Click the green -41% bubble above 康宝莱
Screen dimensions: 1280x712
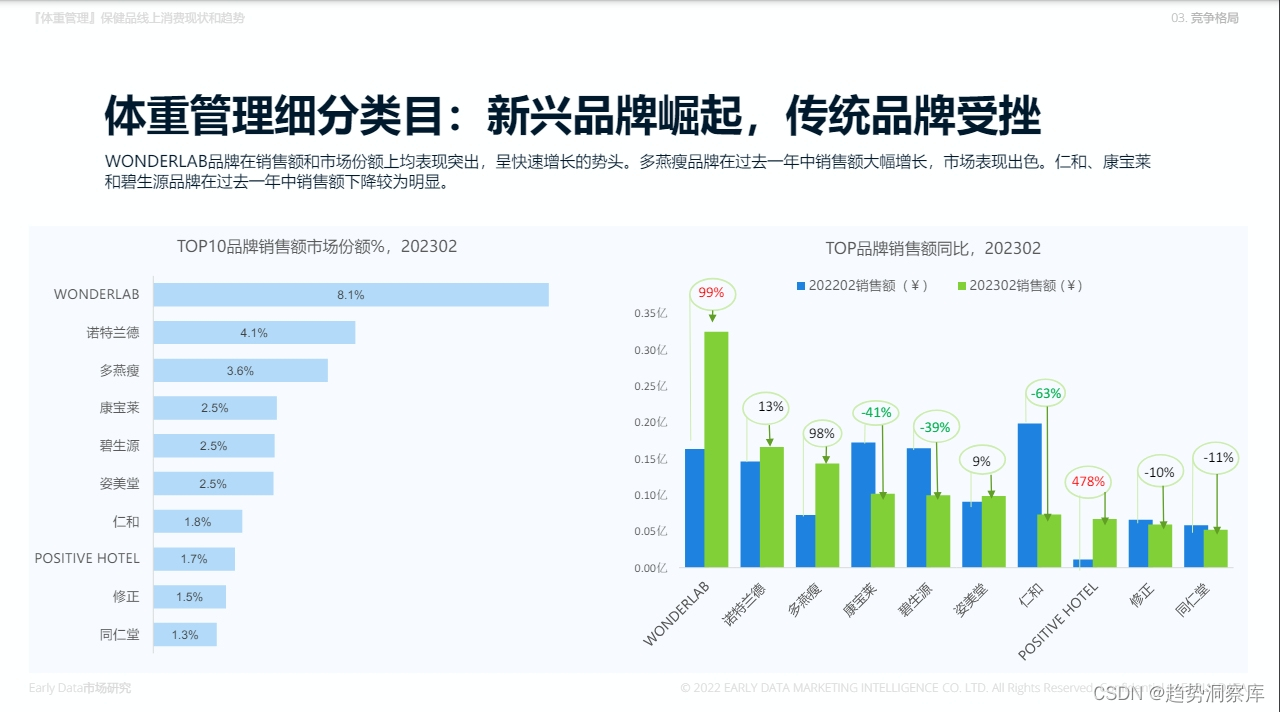click(877, 413)
